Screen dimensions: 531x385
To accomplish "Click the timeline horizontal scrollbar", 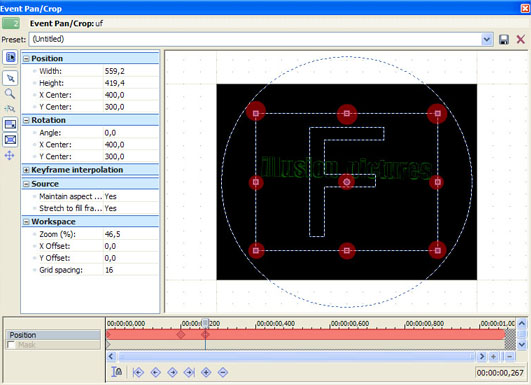I will coord(296,356).
